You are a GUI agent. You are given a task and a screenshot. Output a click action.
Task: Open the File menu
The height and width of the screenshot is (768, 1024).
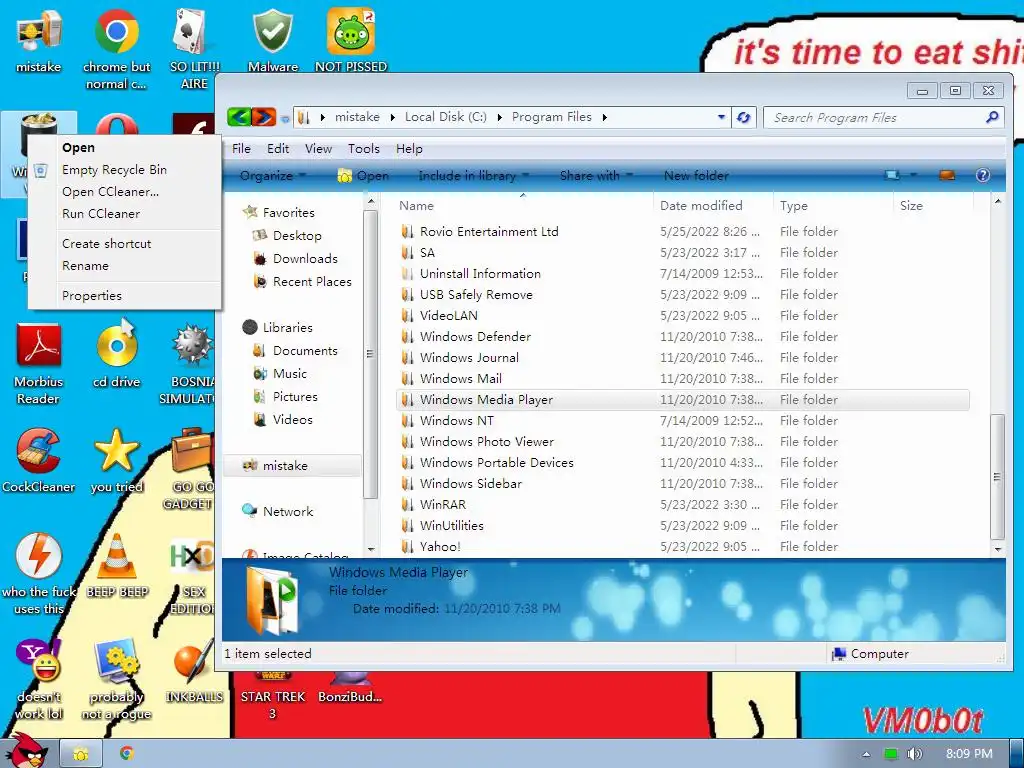(241, 149)
